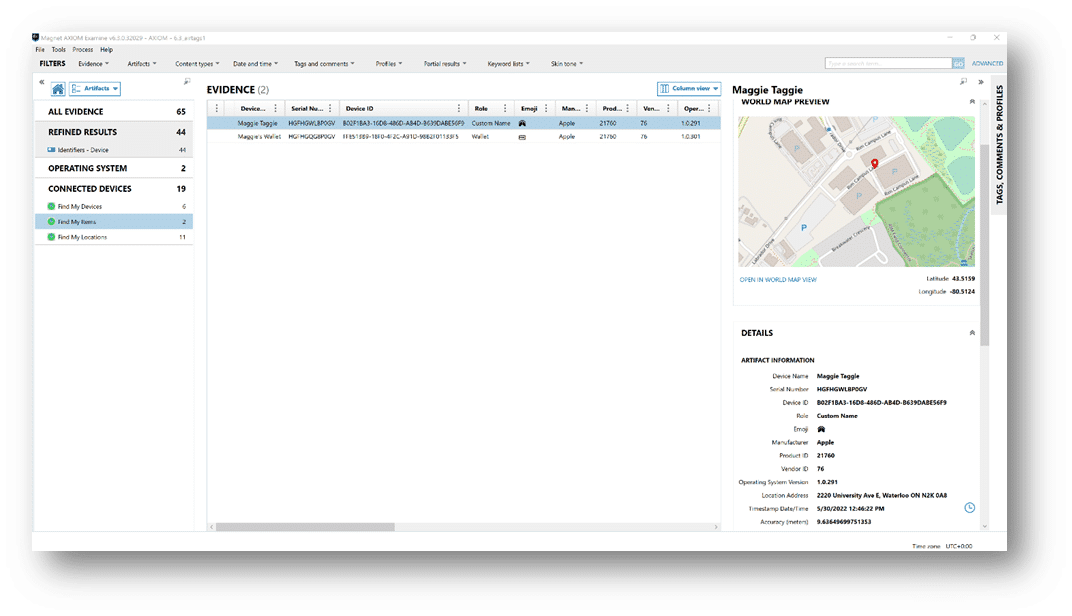
Task: Click Open in World Map View link
Action: (x=778, y=280)
